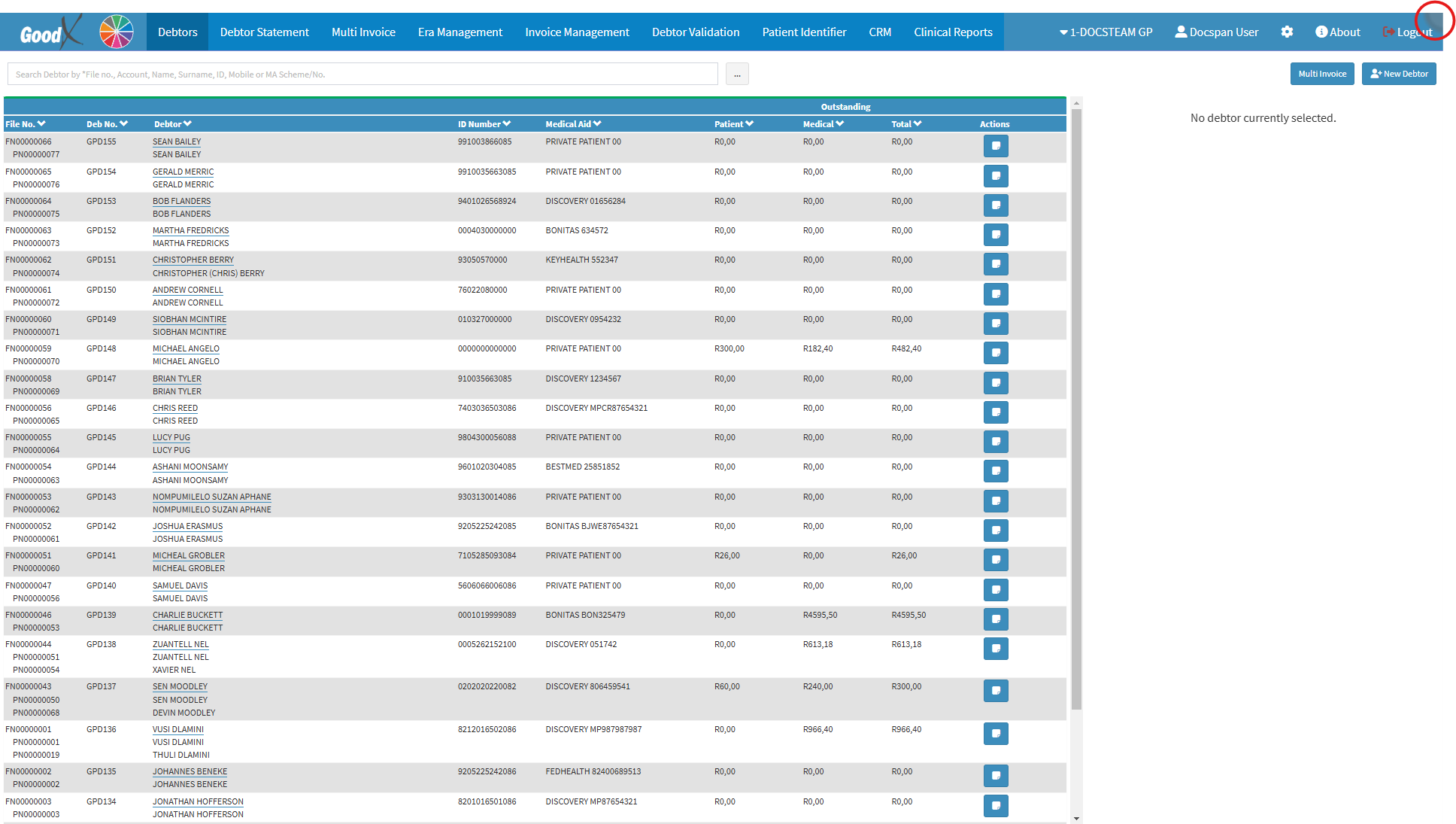Open action icon for VUSI DLAMINI row
The image size is (1456, 824).
pos(996,734)
